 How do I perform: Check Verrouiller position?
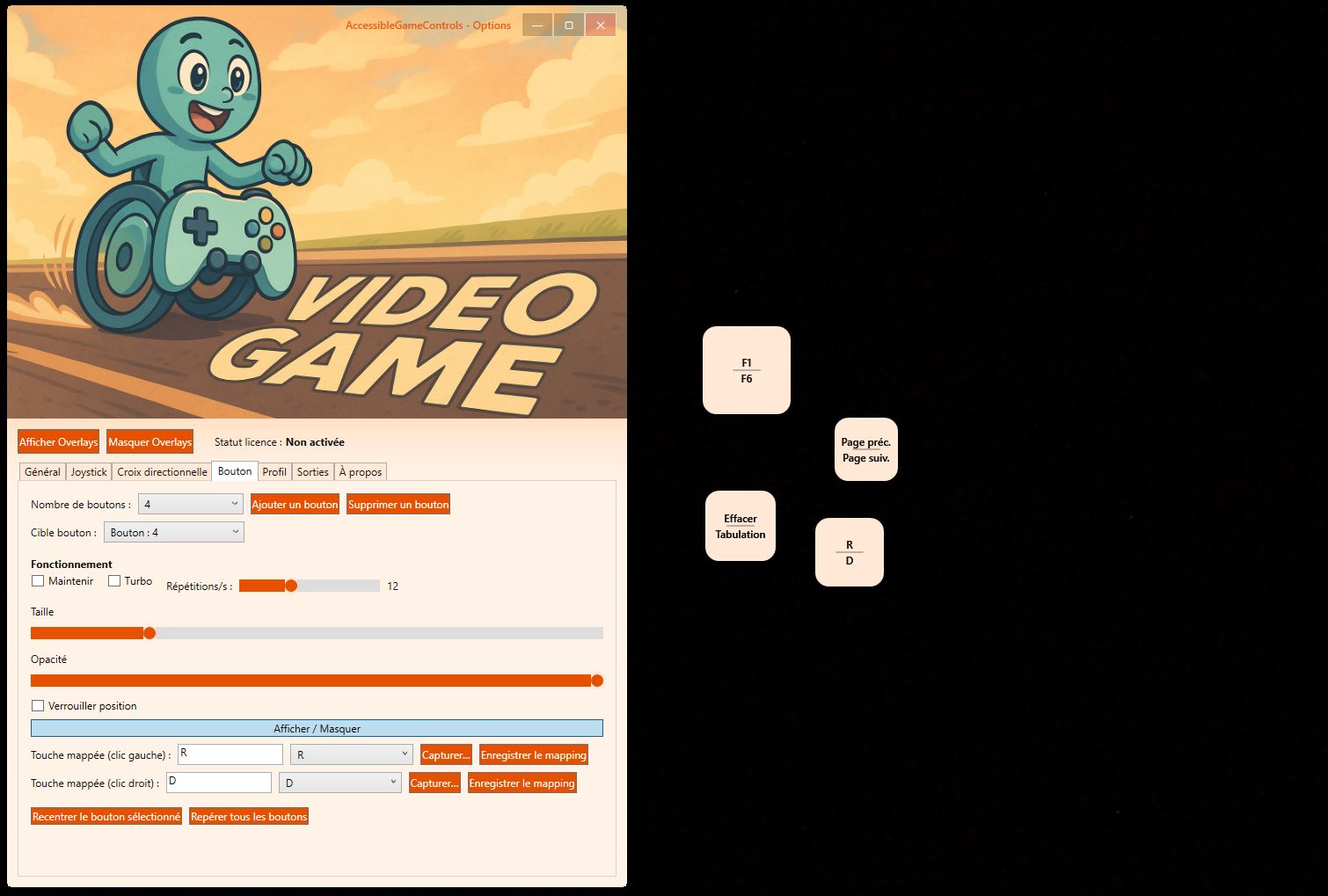pyautogui.click(x=38, y=706)
